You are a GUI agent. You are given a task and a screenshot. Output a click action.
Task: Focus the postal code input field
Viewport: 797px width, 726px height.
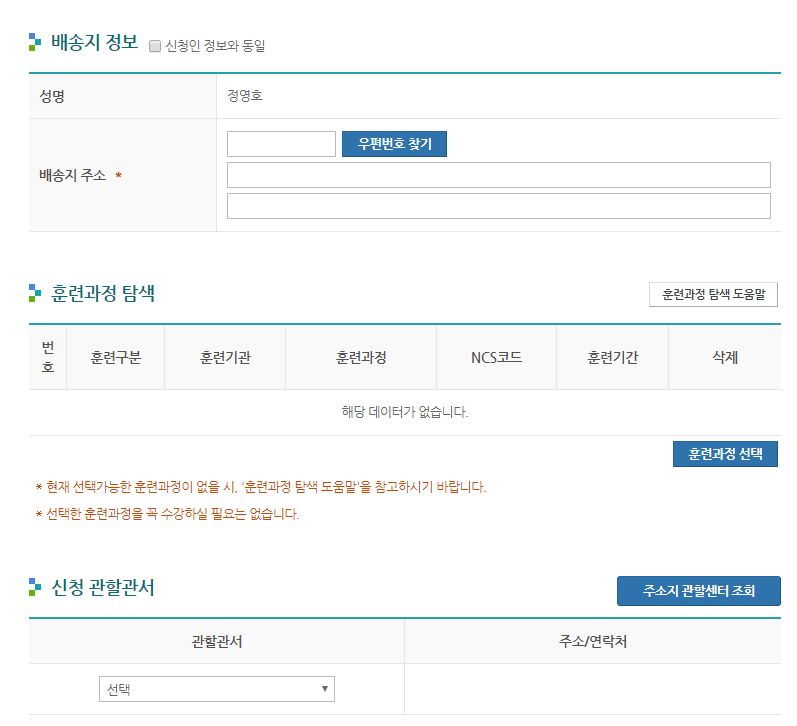point(281,144)
